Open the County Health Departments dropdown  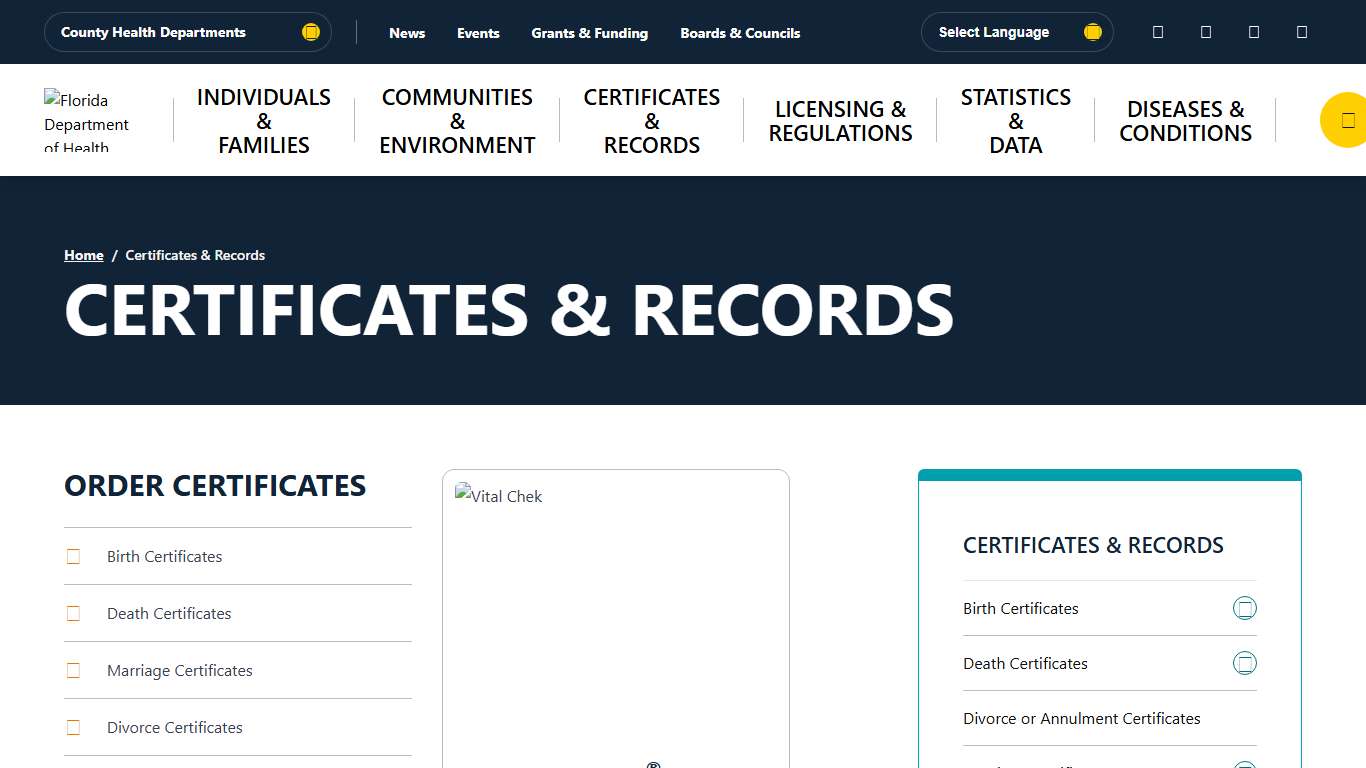(x=188, y=31)
